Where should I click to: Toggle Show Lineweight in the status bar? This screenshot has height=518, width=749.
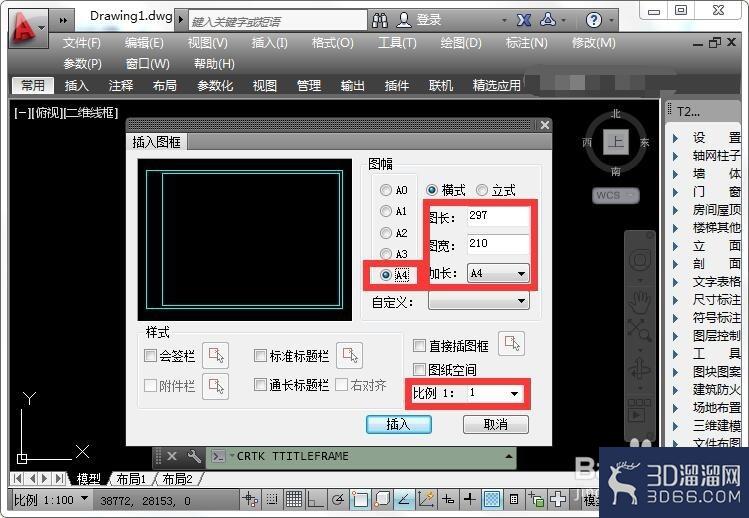click(470, 500)
